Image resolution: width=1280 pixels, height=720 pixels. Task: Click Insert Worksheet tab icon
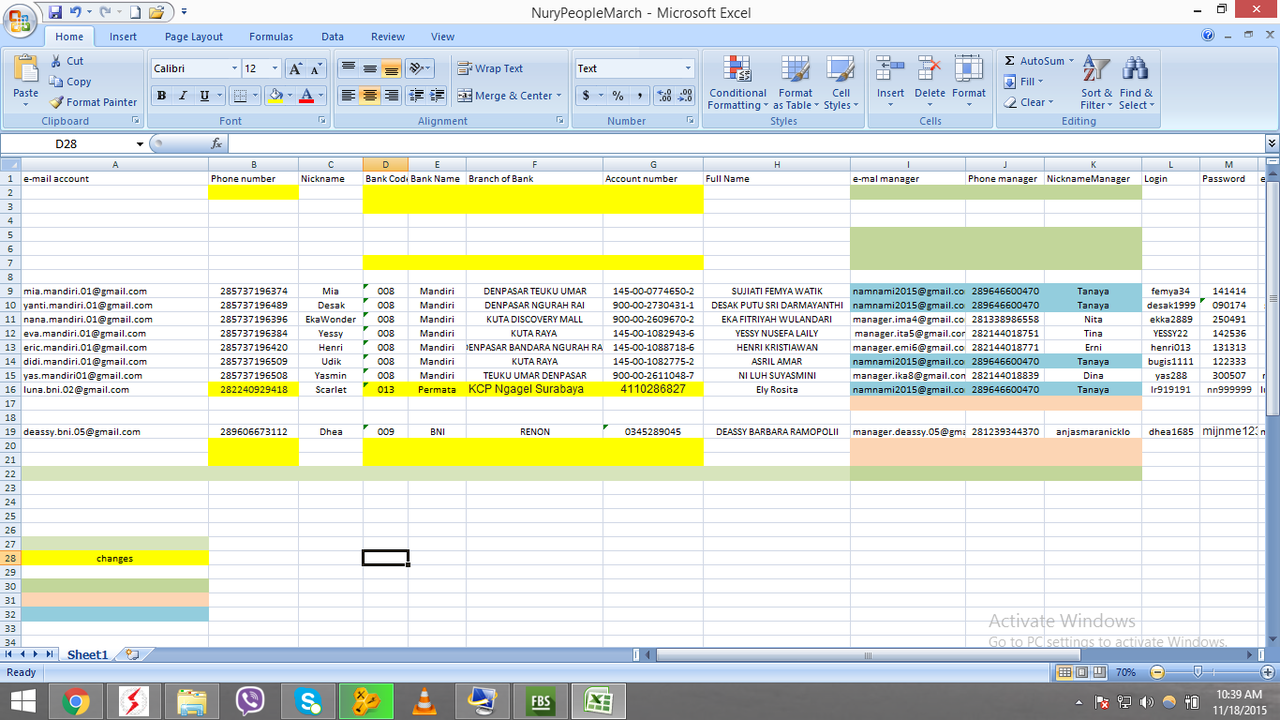(x=132, y=655)
